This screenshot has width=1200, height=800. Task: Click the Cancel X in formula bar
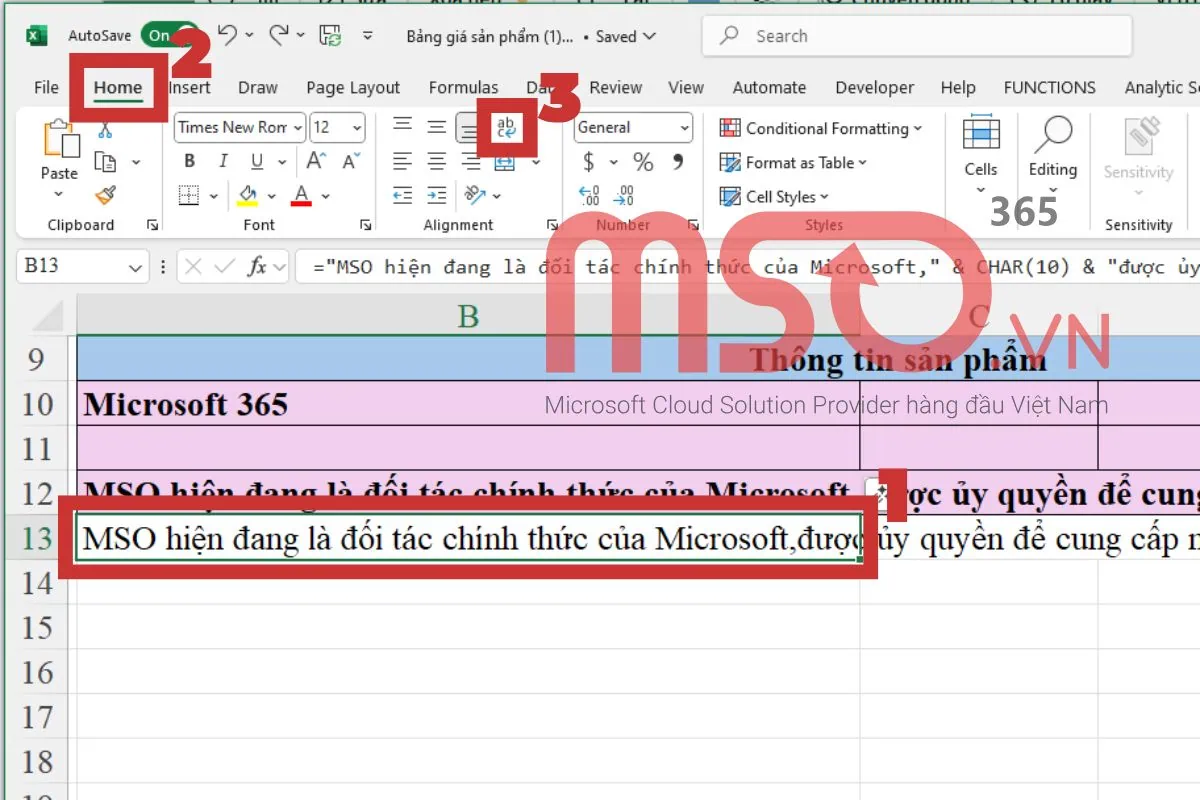193,267
